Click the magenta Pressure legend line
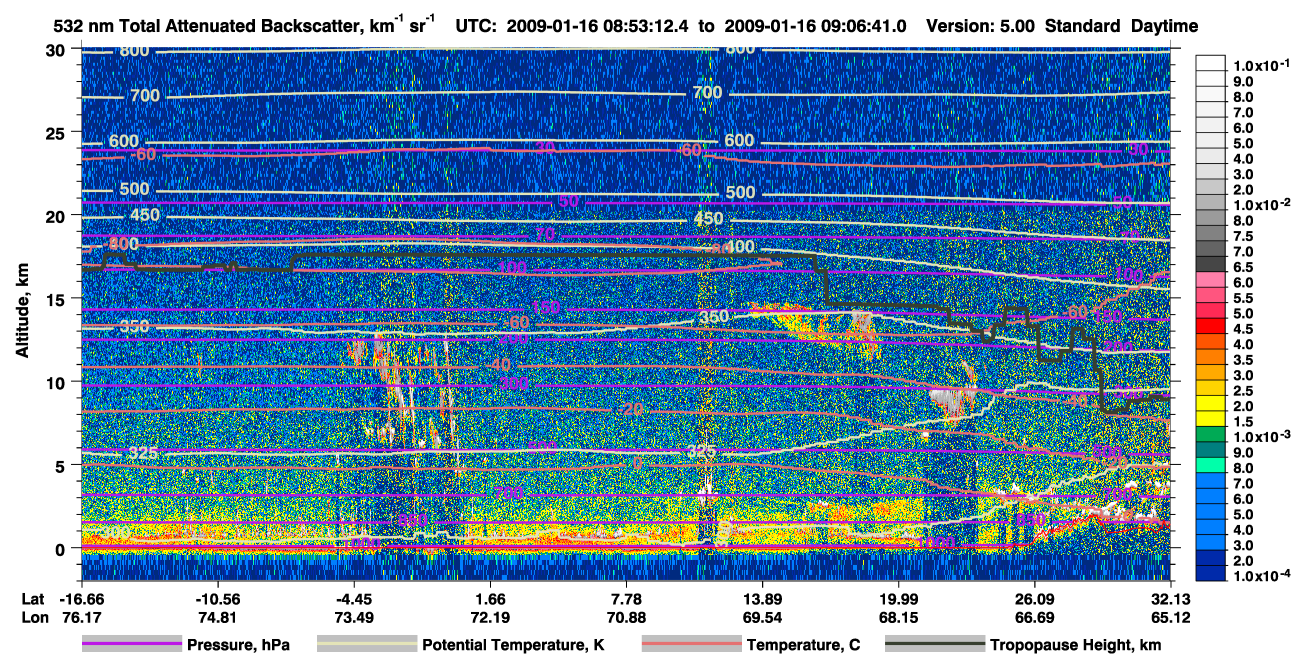The width and height of the screenshot is (1300, 667). click(131, 645)
